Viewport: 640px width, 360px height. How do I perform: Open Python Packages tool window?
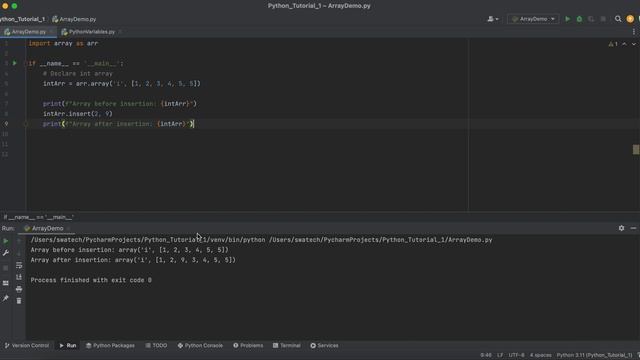tap(110, 345)
